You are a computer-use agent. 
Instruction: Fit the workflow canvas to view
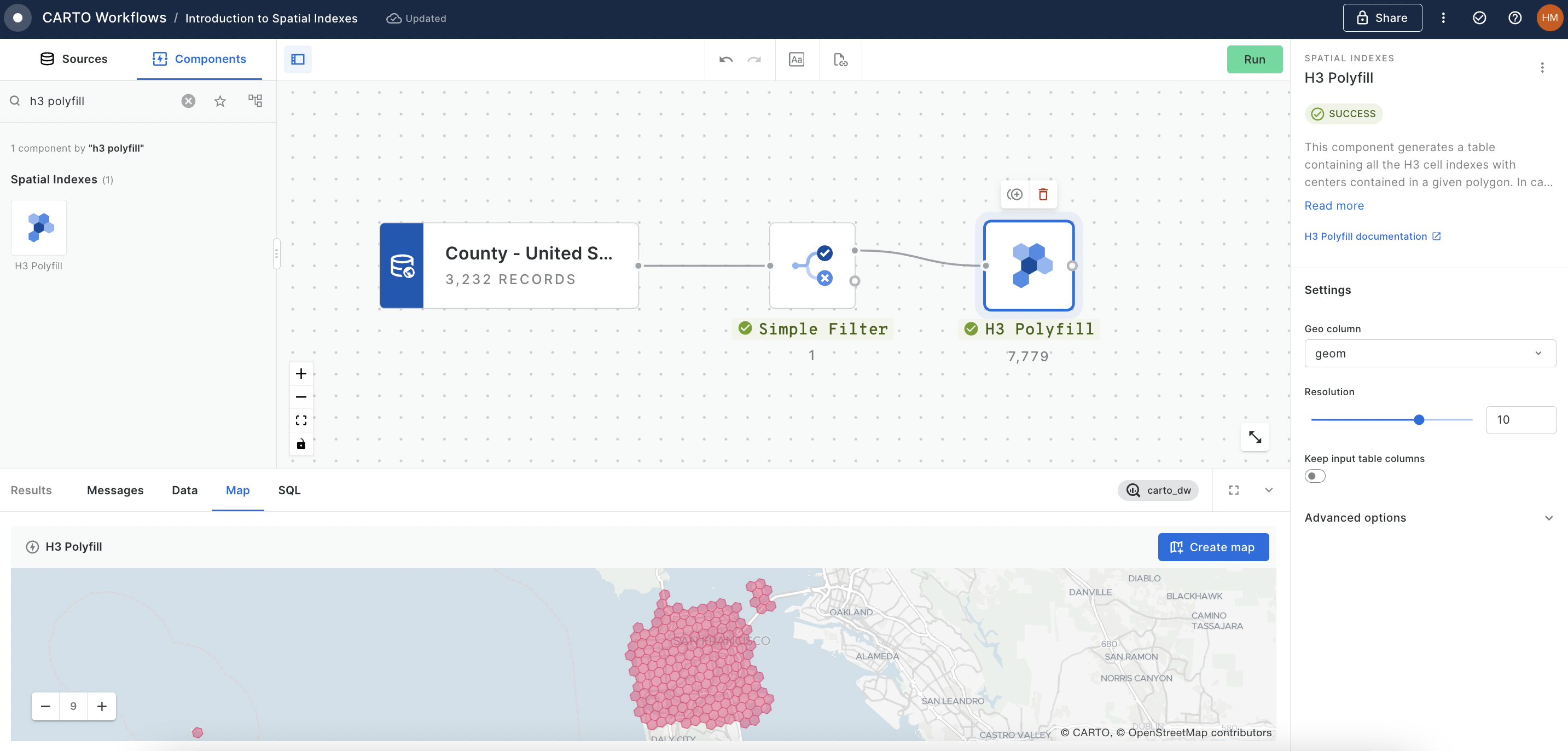click(x=301, y=420)
